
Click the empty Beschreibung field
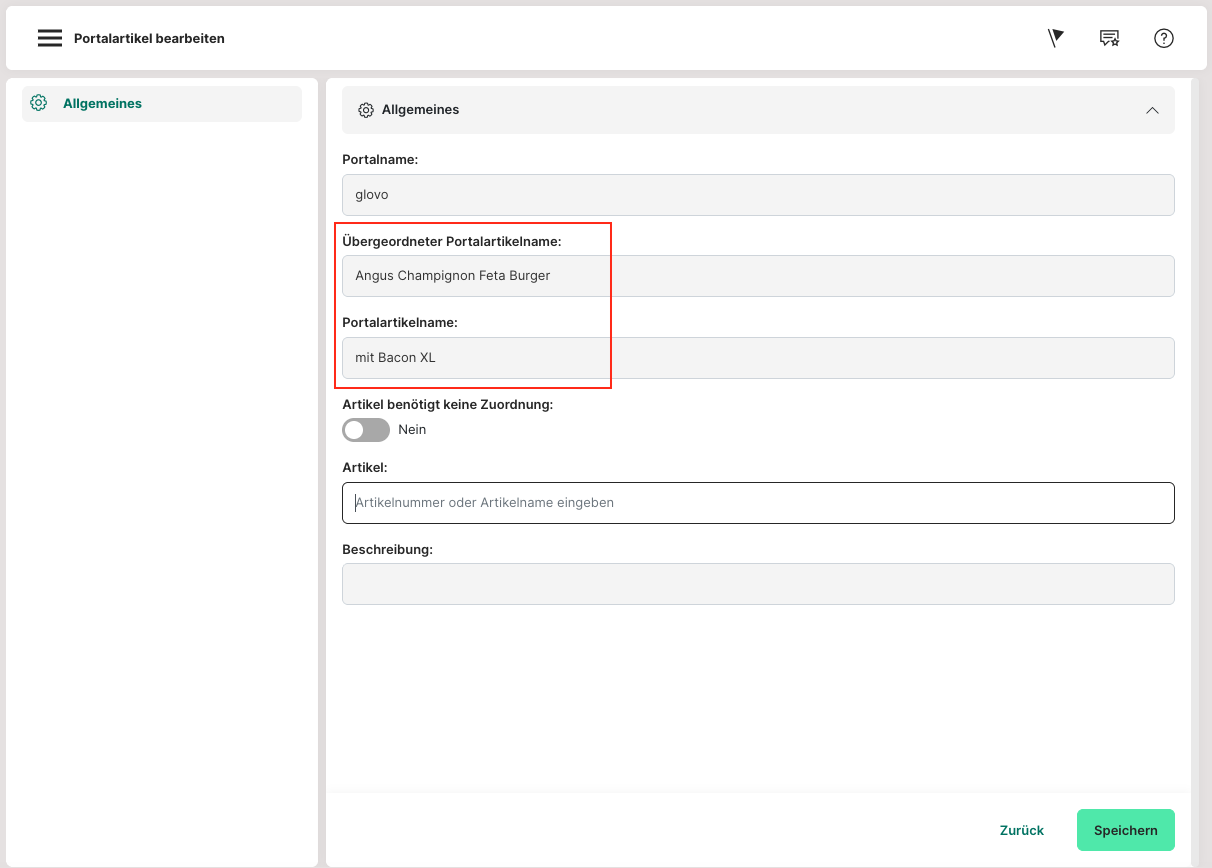click(x=758, y=584)
